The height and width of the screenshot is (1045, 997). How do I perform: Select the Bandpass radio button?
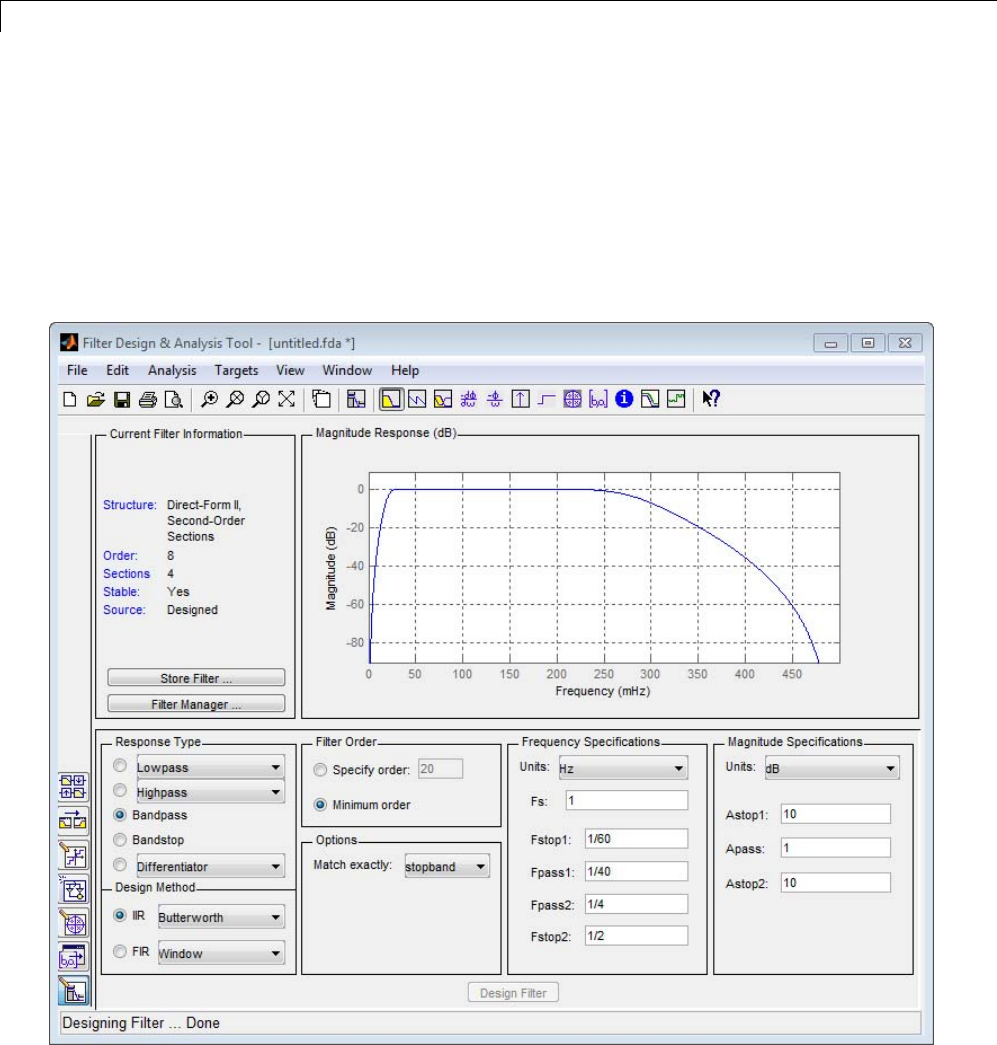[120, 814]
